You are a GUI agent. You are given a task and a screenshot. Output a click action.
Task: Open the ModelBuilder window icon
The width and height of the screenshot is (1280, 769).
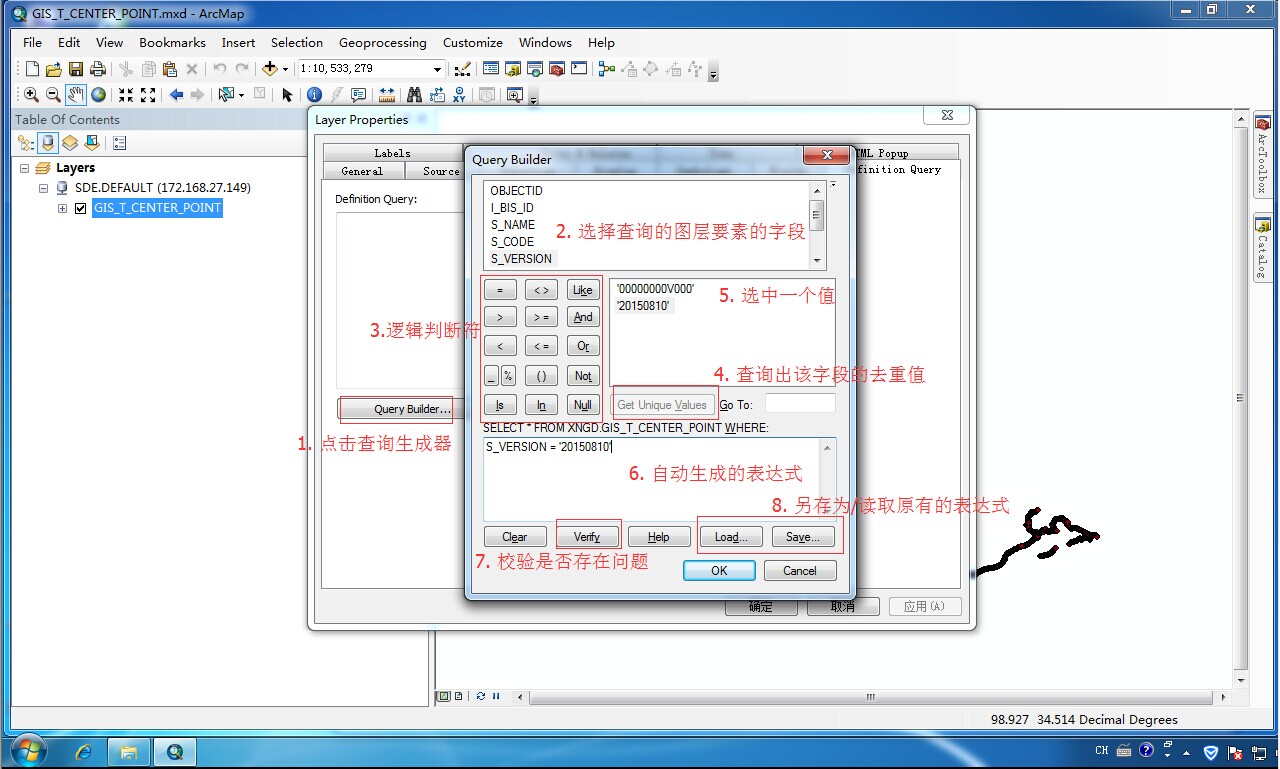pyautogui.click(x=607, y=69)
